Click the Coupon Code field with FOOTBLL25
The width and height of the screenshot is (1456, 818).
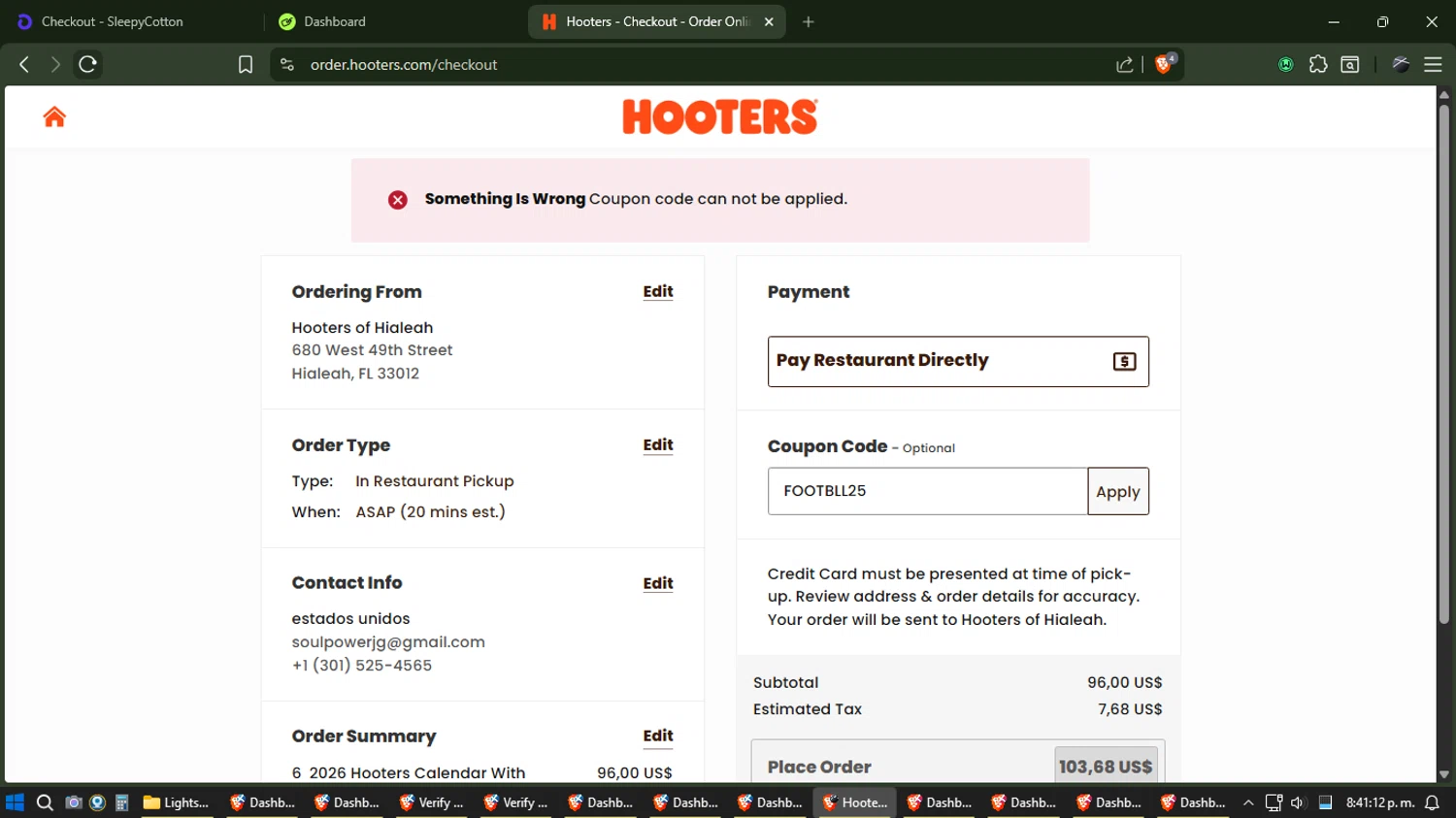point(928,491)
